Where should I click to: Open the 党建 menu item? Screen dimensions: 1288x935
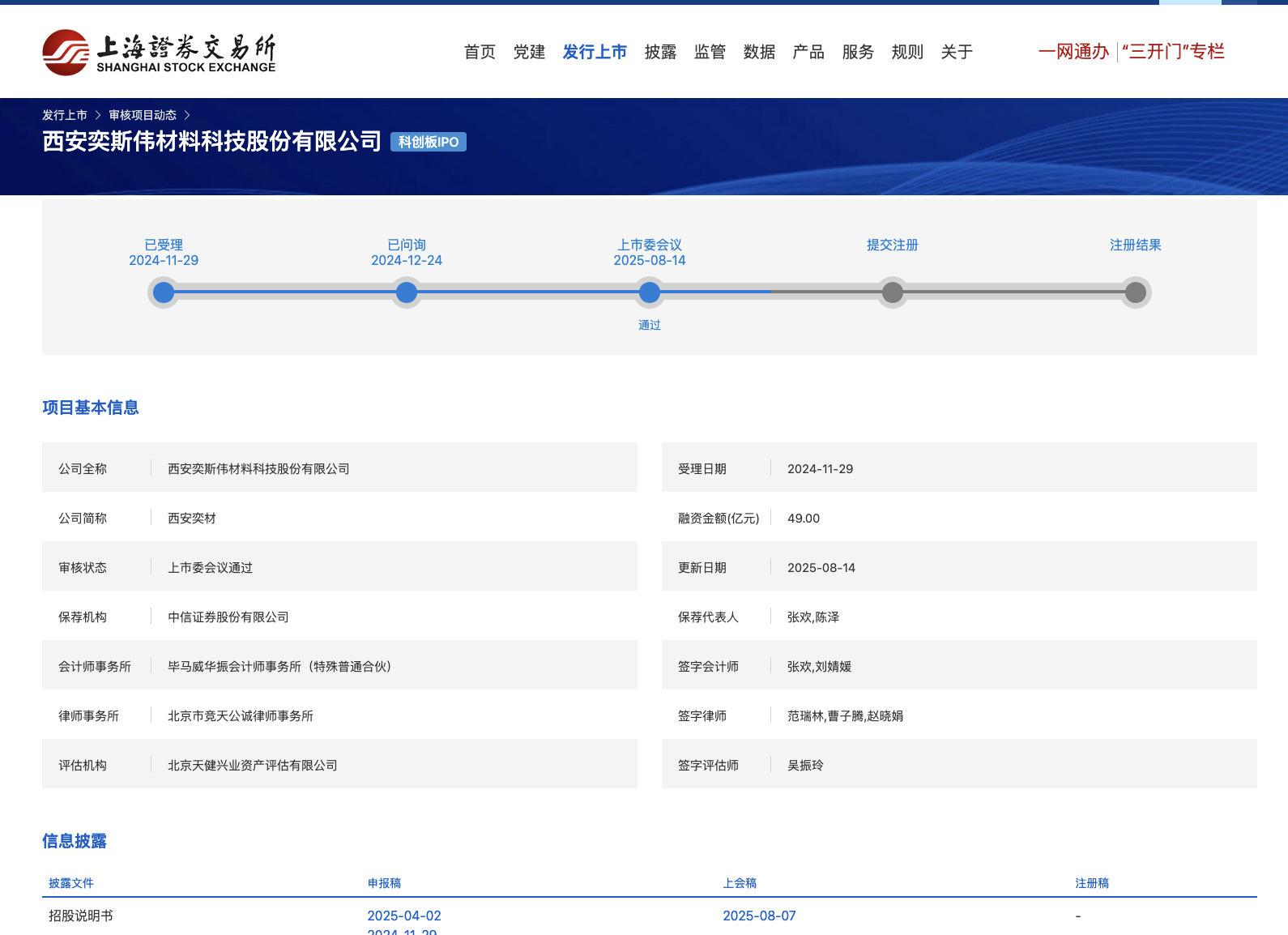[529, 52]
